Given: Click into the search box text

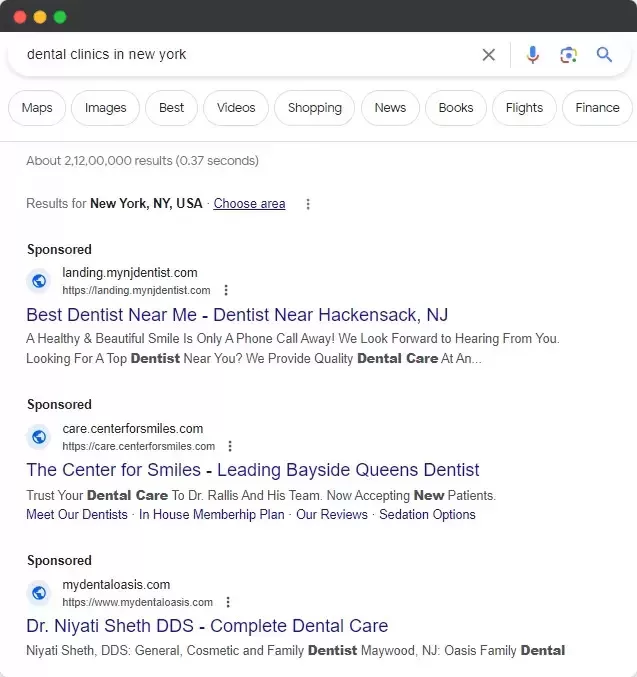Looking at the screenshot, I should point(106,55).
